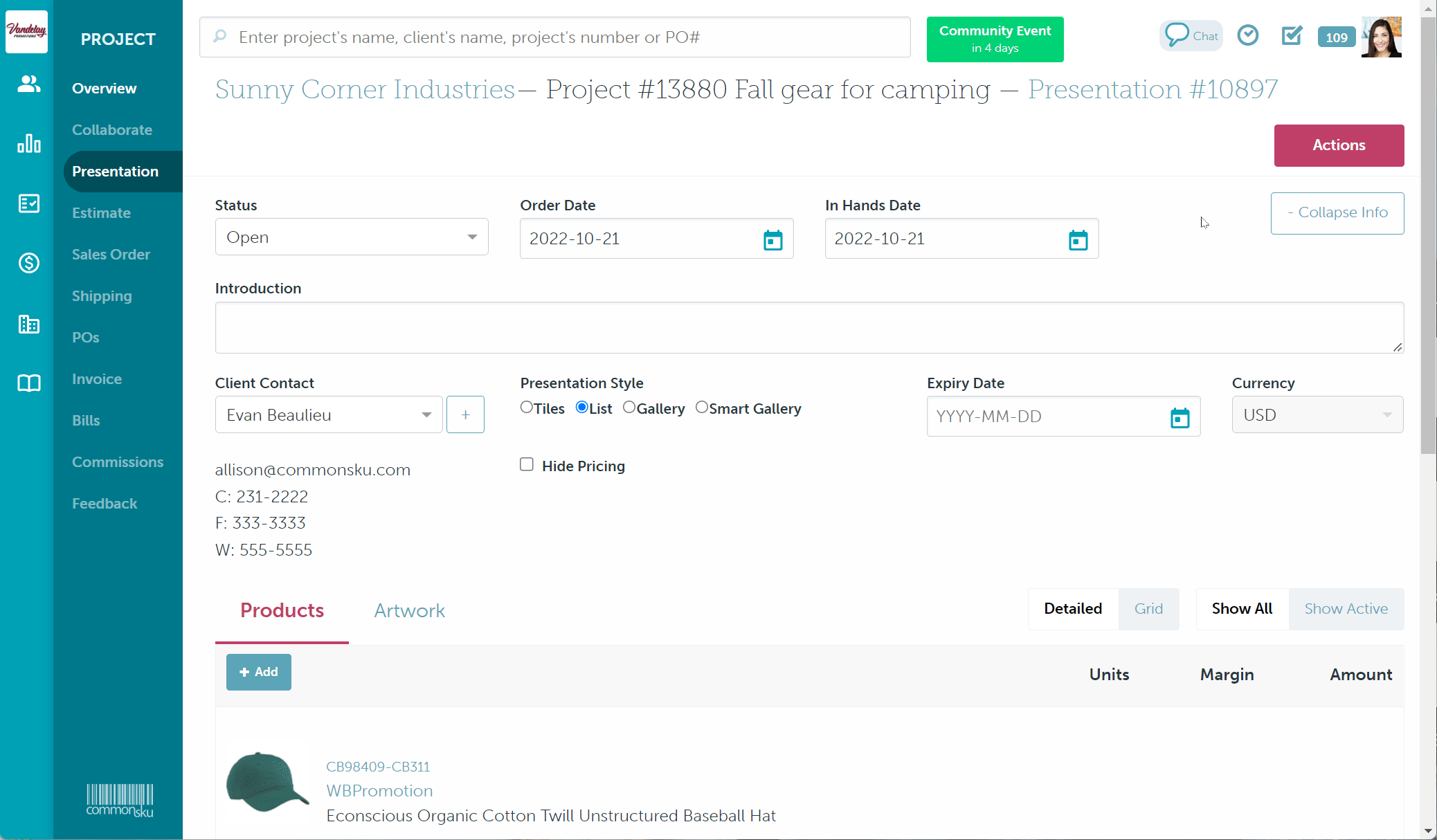Open the Client Contact dropdown

click(x=329, y=415)
